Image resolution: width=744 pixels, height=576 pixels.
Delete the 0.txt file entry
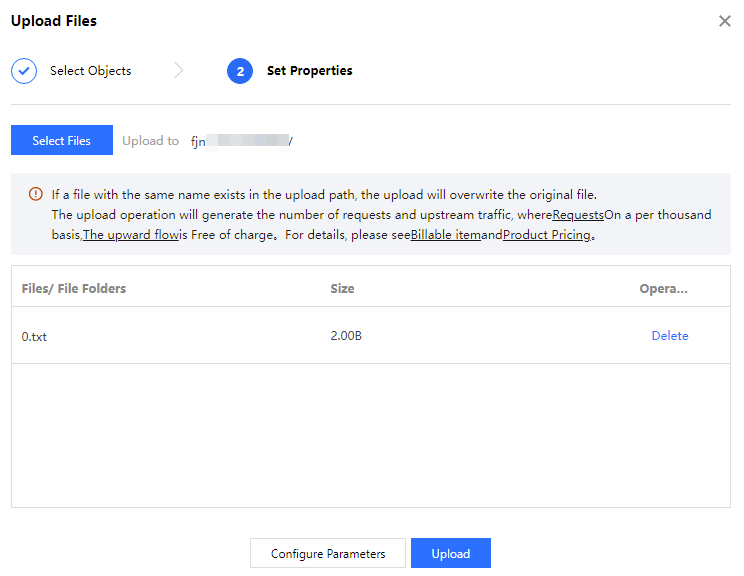click(x=670, y=336)
